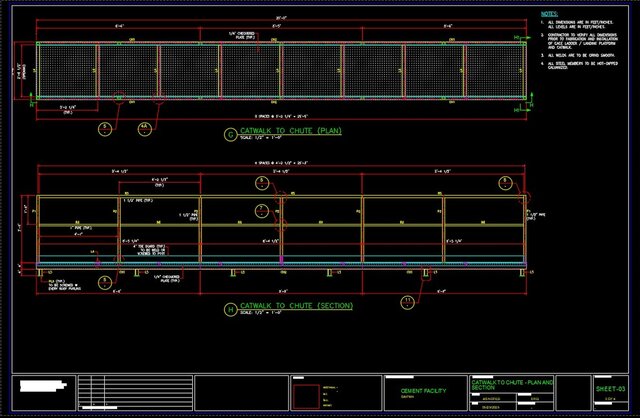The image size is (640, 418).
Task: Select detail callout bubble 6A below the plan
Action: [144, 127]
